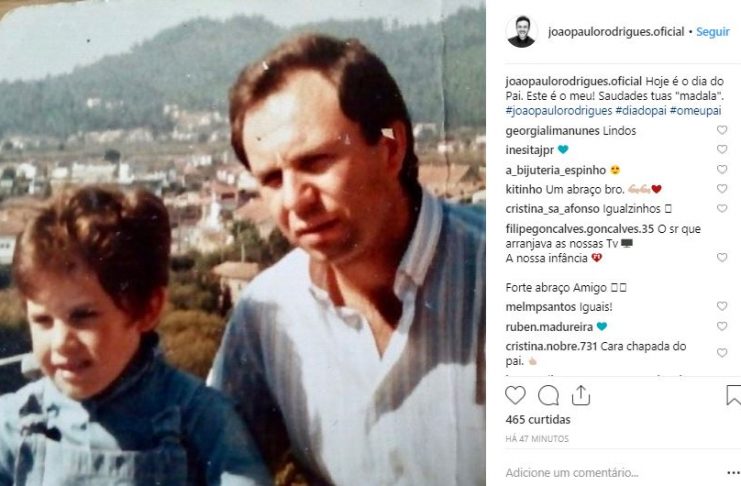Viewport: 741px width, 486px height.
Task: Click the father and son photo
Action: [243, 243]
